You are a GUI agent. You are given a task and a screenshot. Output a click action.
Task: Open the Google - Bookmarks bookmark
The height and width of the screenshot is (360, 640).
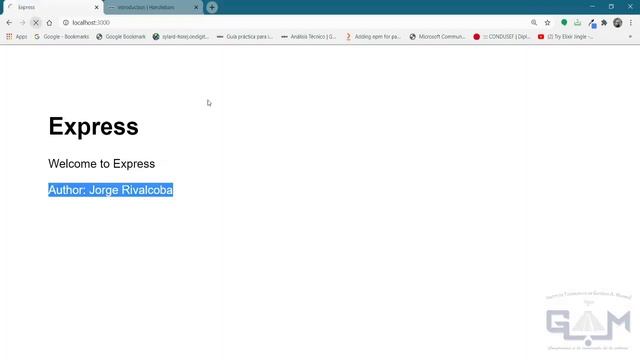[x=62, y=37]
